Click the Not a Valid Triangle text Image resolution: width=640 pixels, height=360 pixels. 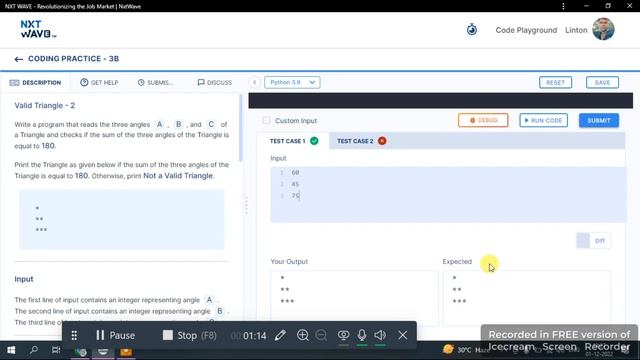tap(178, 176)
